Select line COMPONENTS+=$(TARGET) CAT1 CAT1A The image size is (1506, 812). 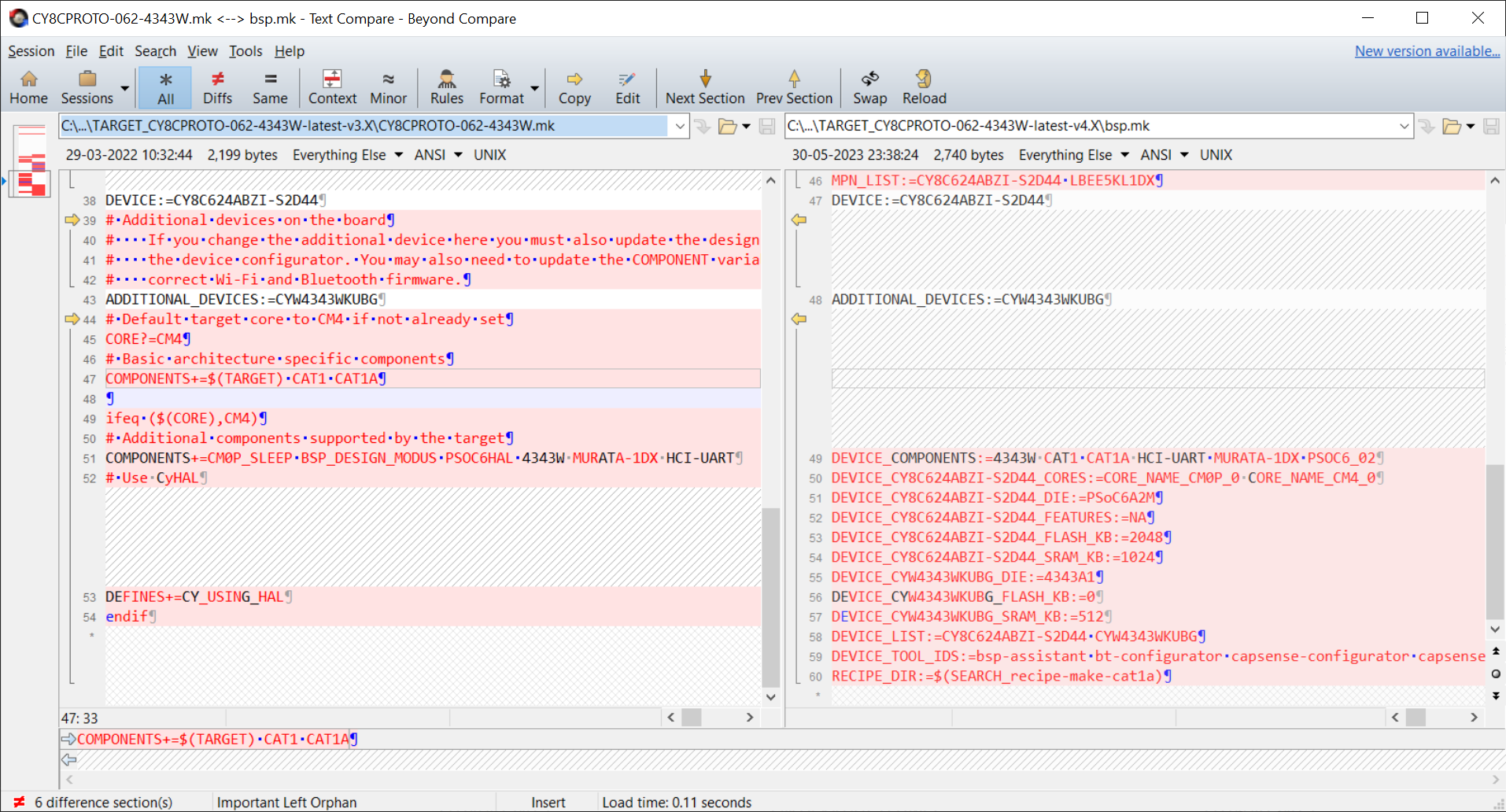pos(433,378)
